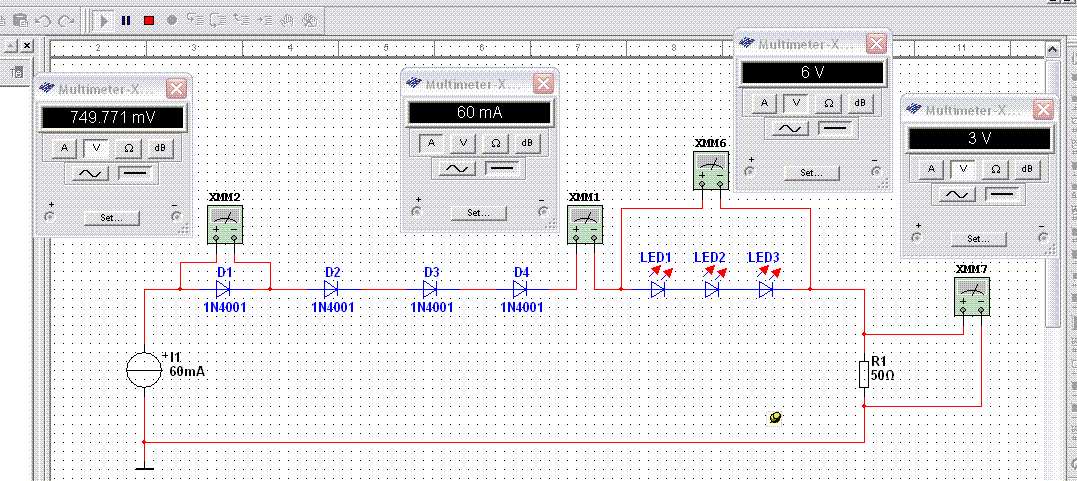Screen dimensions: 1077x481
Task: Click the grayed circle debug icon
Action: coord(172,21)
